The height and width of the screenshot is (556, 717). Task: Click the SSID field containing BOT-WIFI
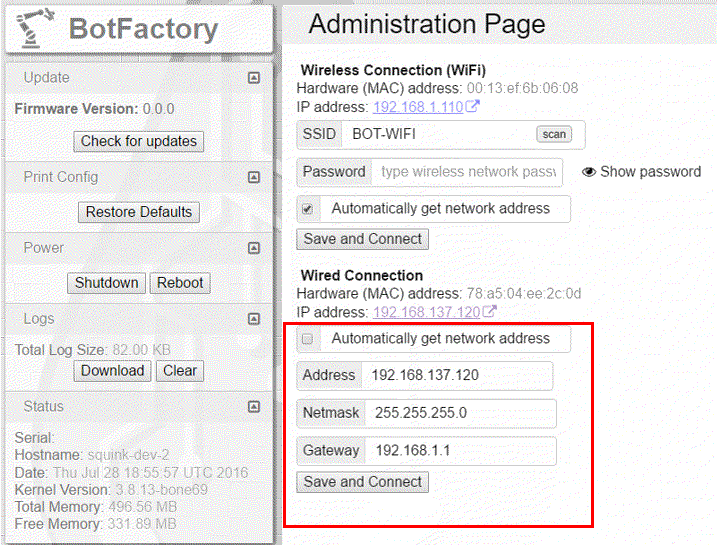point(439,134)
